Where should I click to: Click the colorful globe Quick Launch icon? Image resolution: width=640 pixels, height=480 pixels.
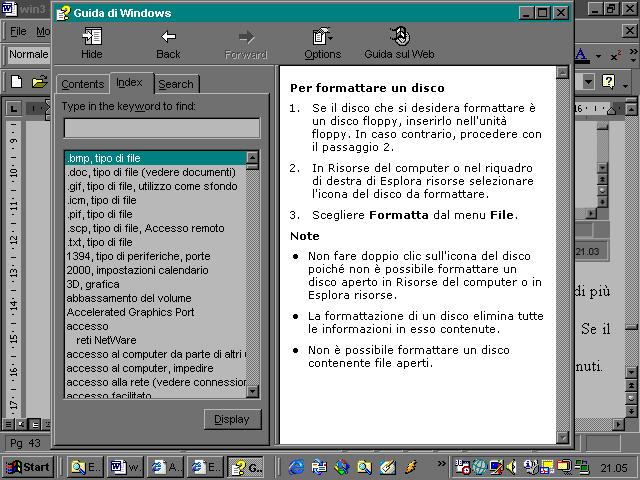[x=342, y=467]
